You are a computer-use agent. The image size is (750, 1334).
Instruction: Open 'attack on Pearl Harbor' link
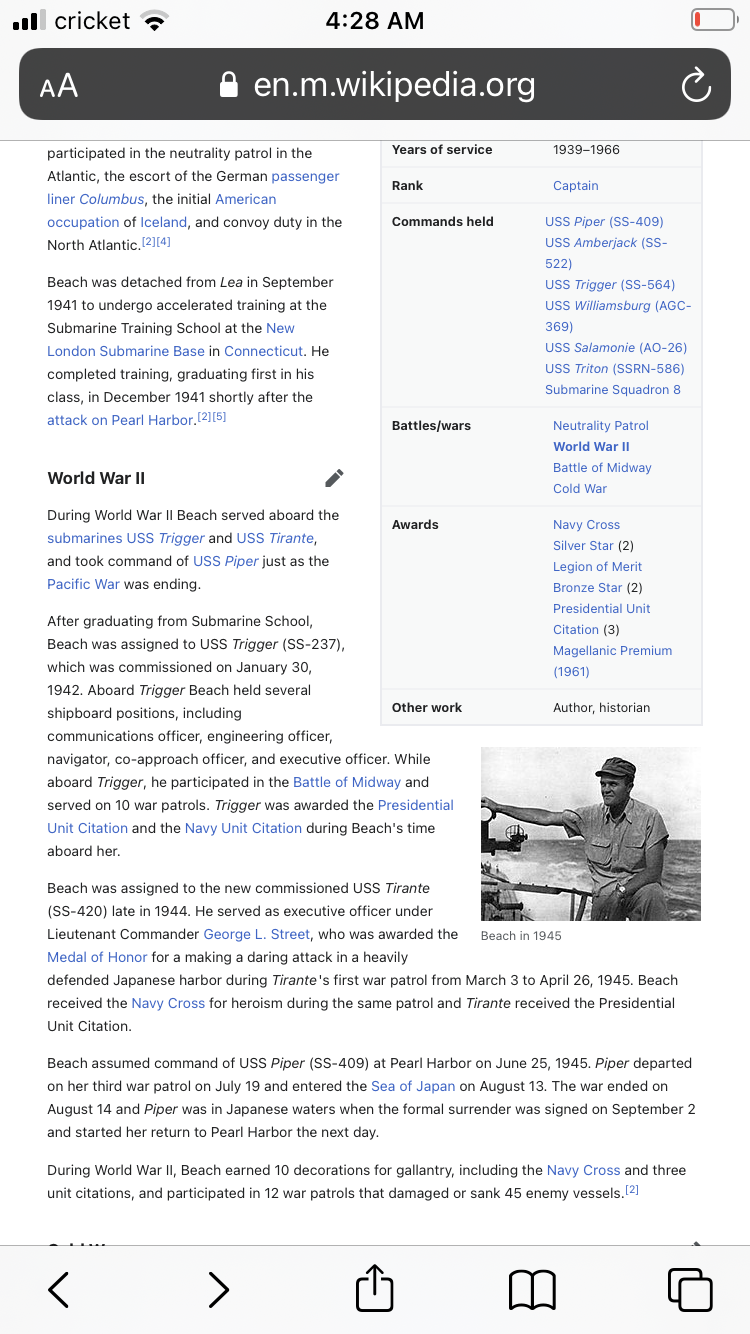120,420
